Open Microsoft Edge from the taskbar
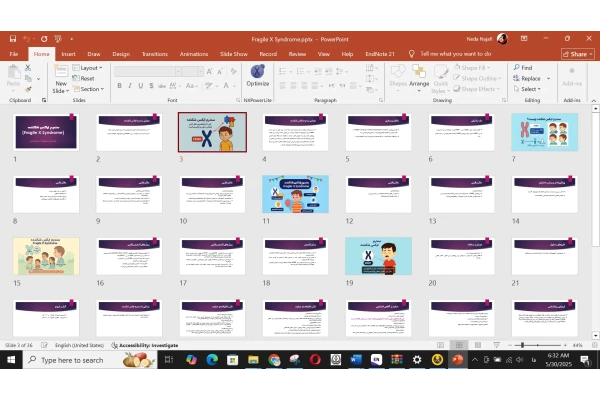This screenshot has height=400, width=600. point(212,359)
